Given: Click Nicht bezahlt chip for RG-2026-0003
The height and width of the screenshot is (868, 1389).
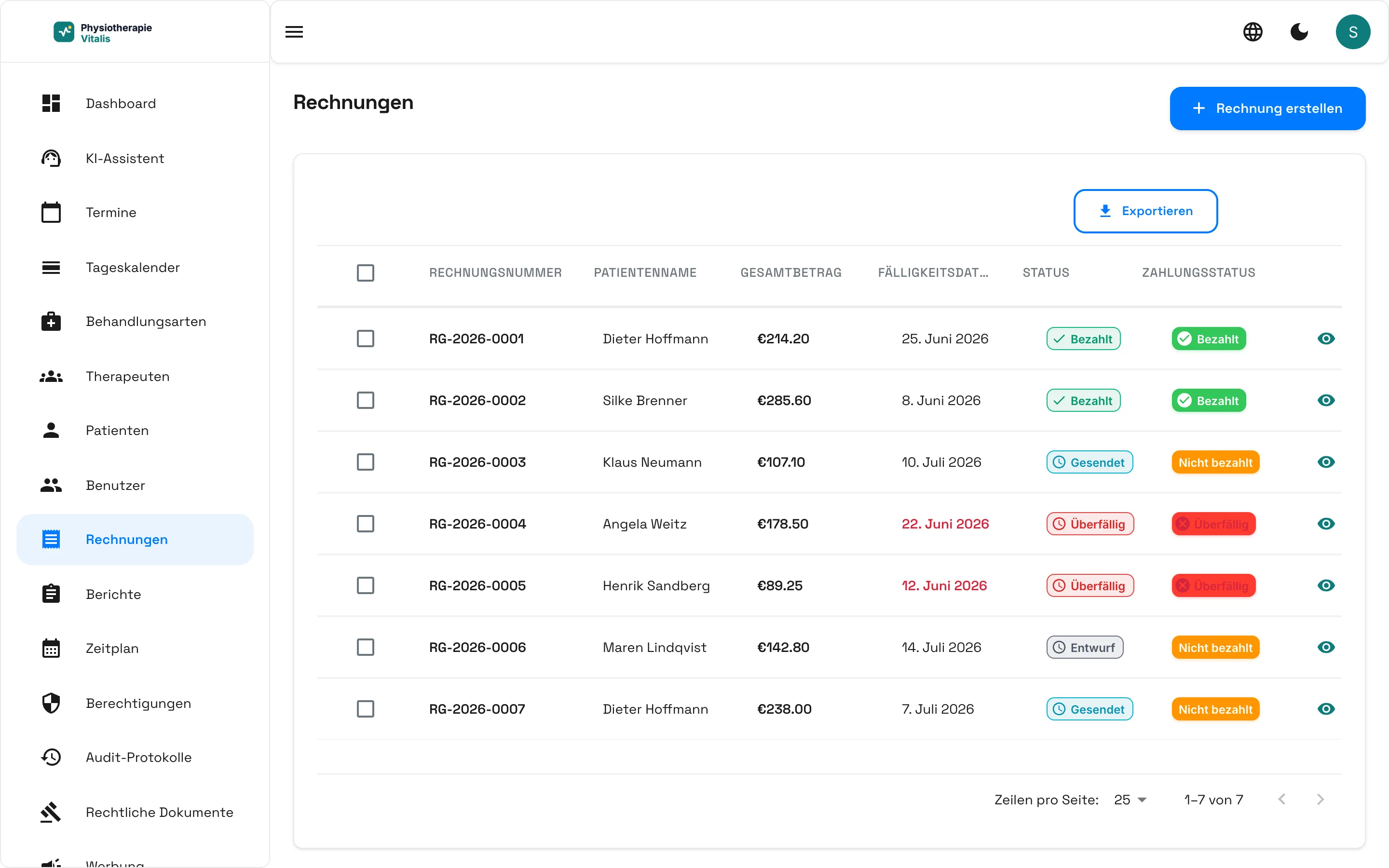Looking at the screenshot, I should 1215,463.
